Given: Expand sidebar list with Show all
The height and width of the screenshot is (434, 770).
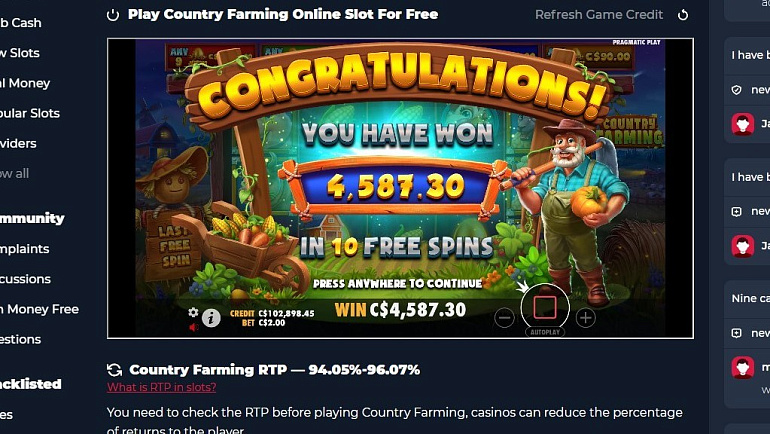Looking at the screenshot, I should 14,173.
